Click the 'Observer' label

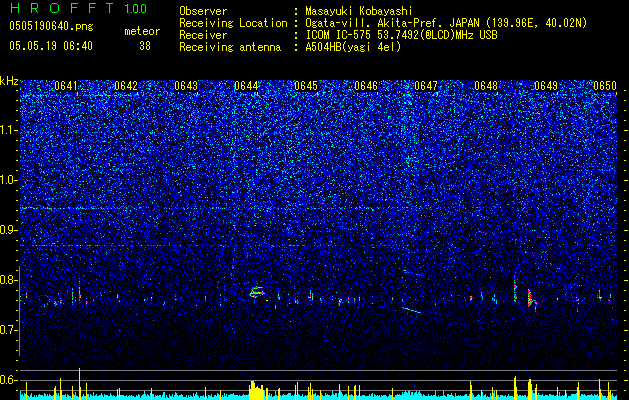tap(203, 11)
